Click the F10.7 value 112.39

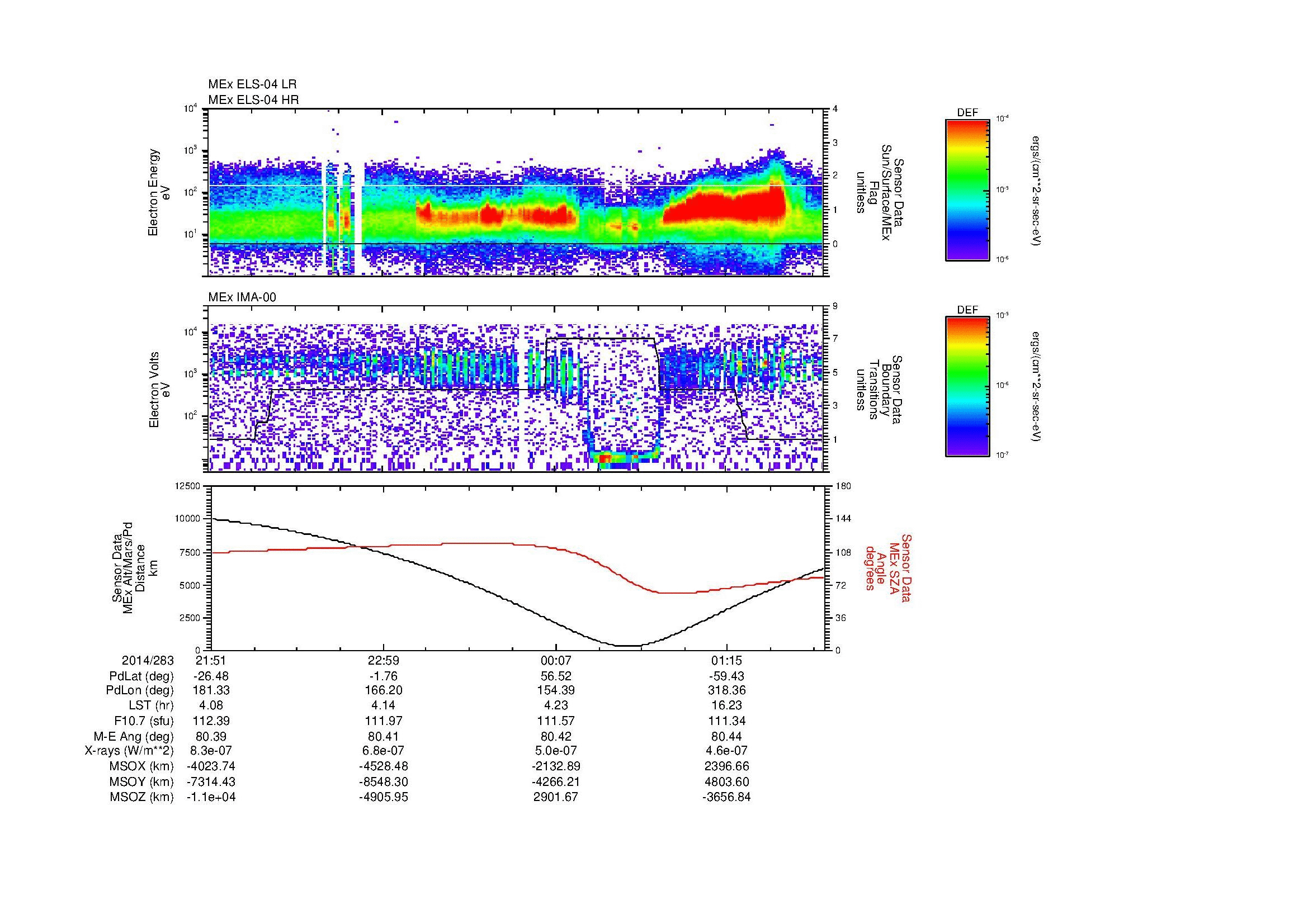211,721
